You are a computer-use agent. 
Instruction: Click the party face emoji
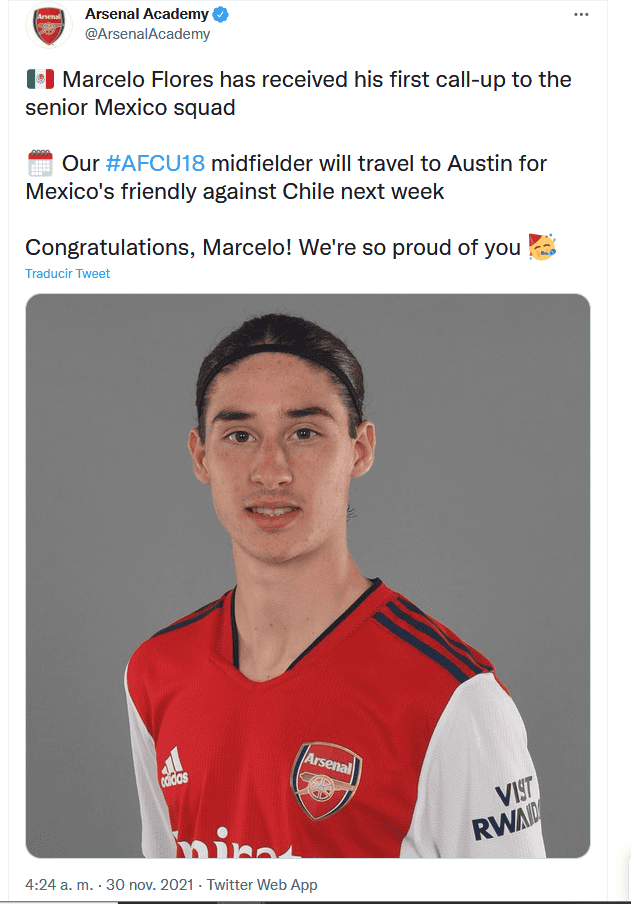point(542,246)
